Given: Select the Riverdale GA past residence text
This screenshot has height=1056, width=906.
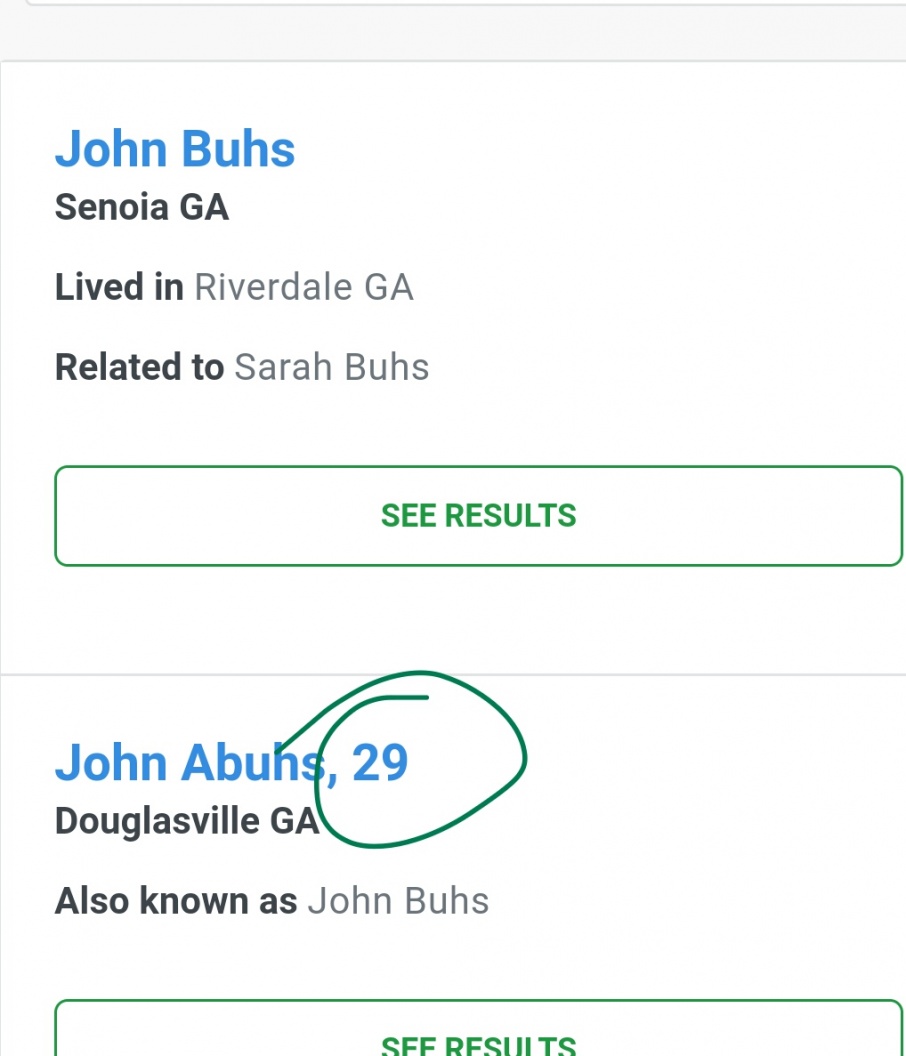Looking at the screenshot, I should pos(304,287).
